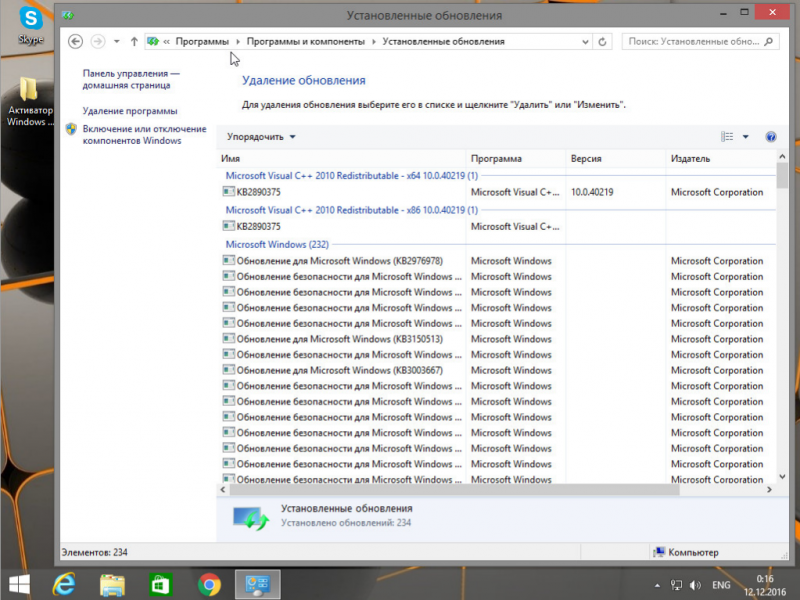Image resolution: width=800 pixels, height=600 pixels.
Task: Select update KB3003667 for Microsoft Windows
Action: point(339,370)
